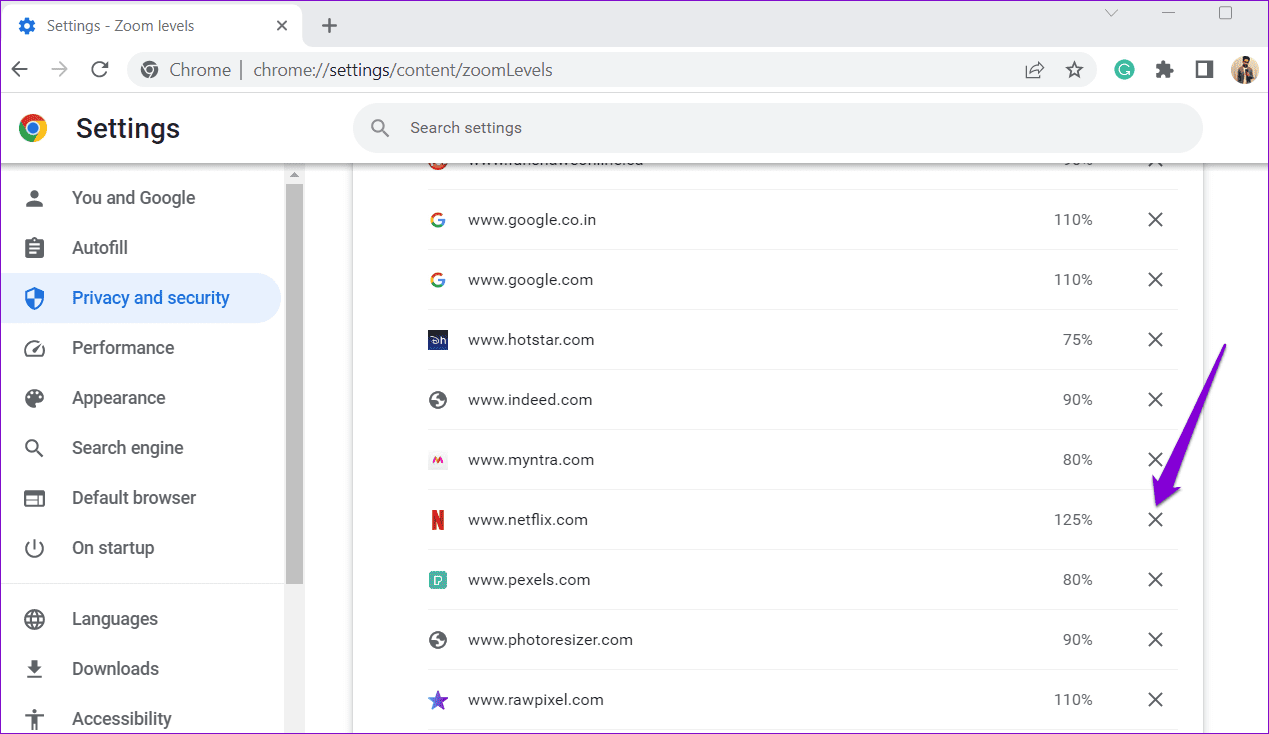Open the Extensions puzzle menu
This screenshot has height=734, width=1269.
coord(1164,70)
